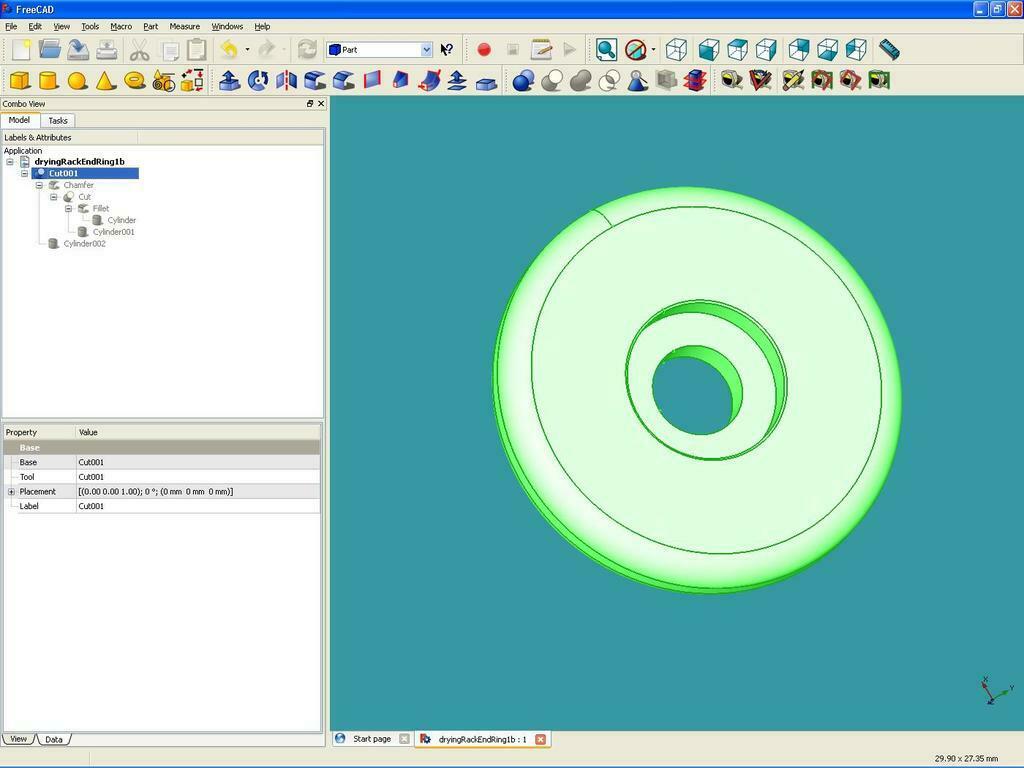Switch to the Data property tab

pos(54,739)
